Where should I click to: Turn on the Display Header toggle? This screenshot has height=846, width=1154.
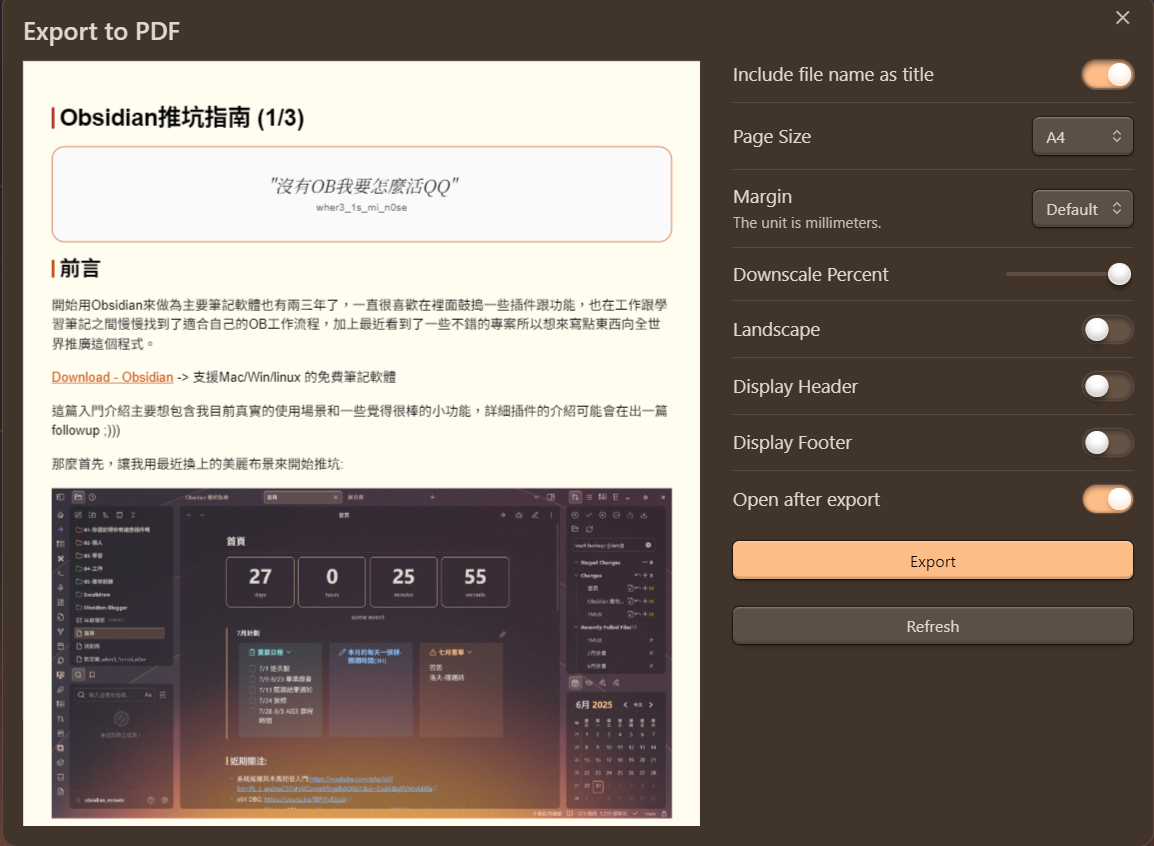click(x=1108, y=386)
